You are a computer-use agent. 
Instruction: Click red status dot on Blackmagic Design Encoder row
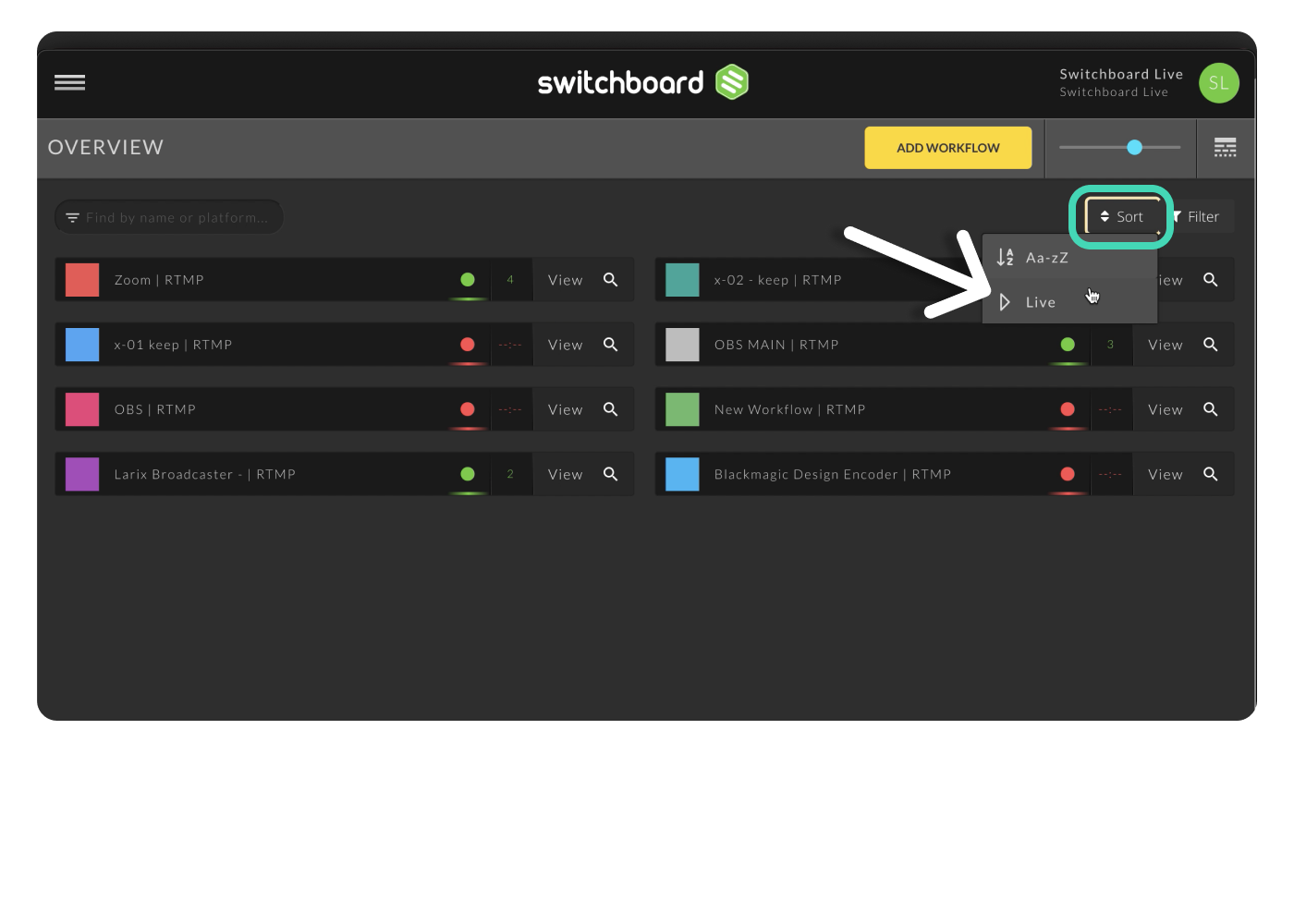click(x=1068, y=474)
